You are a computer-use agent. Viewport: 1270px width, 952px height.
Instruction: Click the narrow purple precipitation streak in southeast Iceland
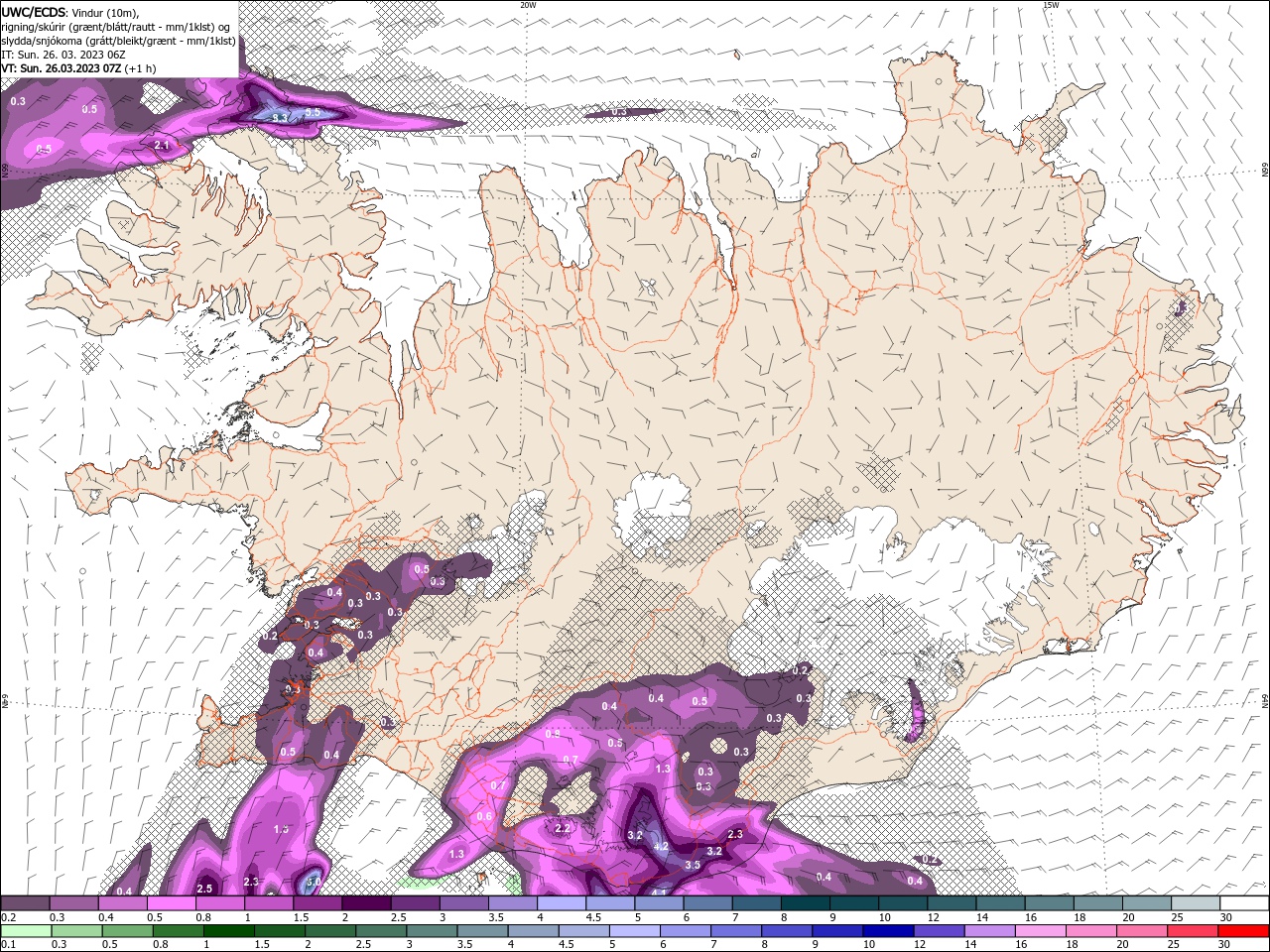pyautogui.click(x=915, y=710)
